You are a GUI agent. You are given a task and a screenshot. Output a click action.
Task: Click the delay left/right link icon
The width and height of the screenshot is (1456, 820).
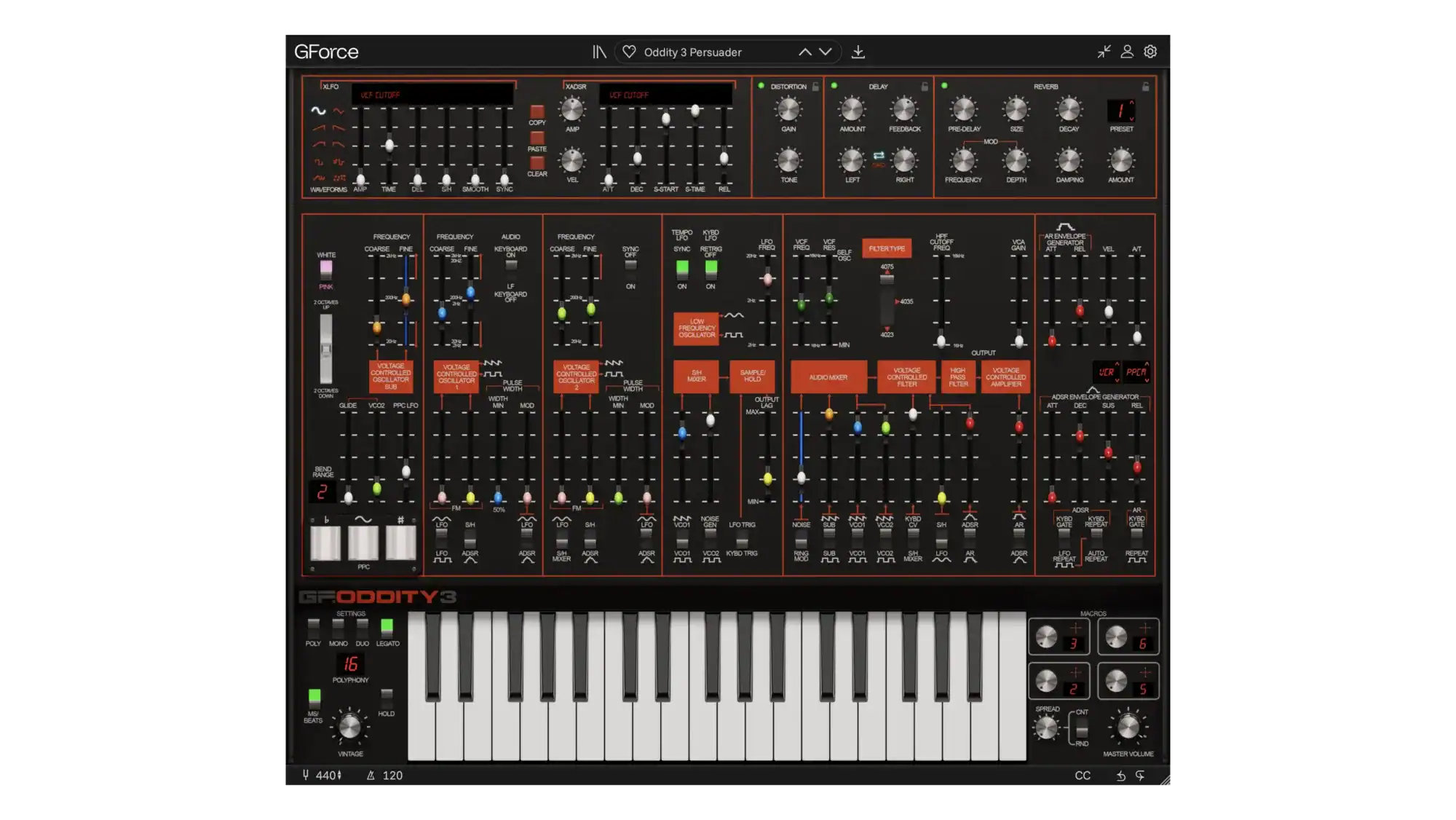pos(879,156)
